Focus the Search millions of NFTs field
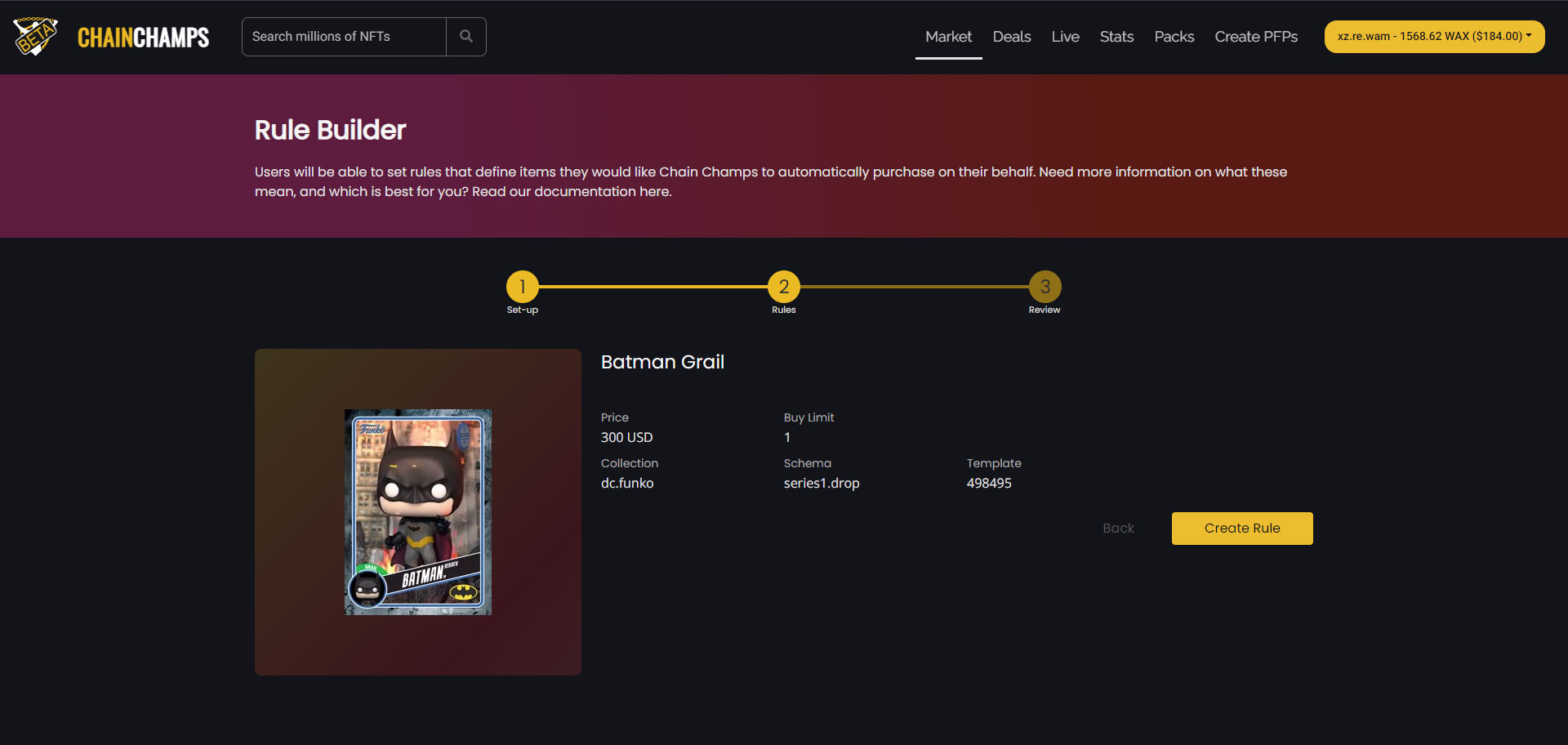The width and height of the screenshot is (1568, 745). 344,37
